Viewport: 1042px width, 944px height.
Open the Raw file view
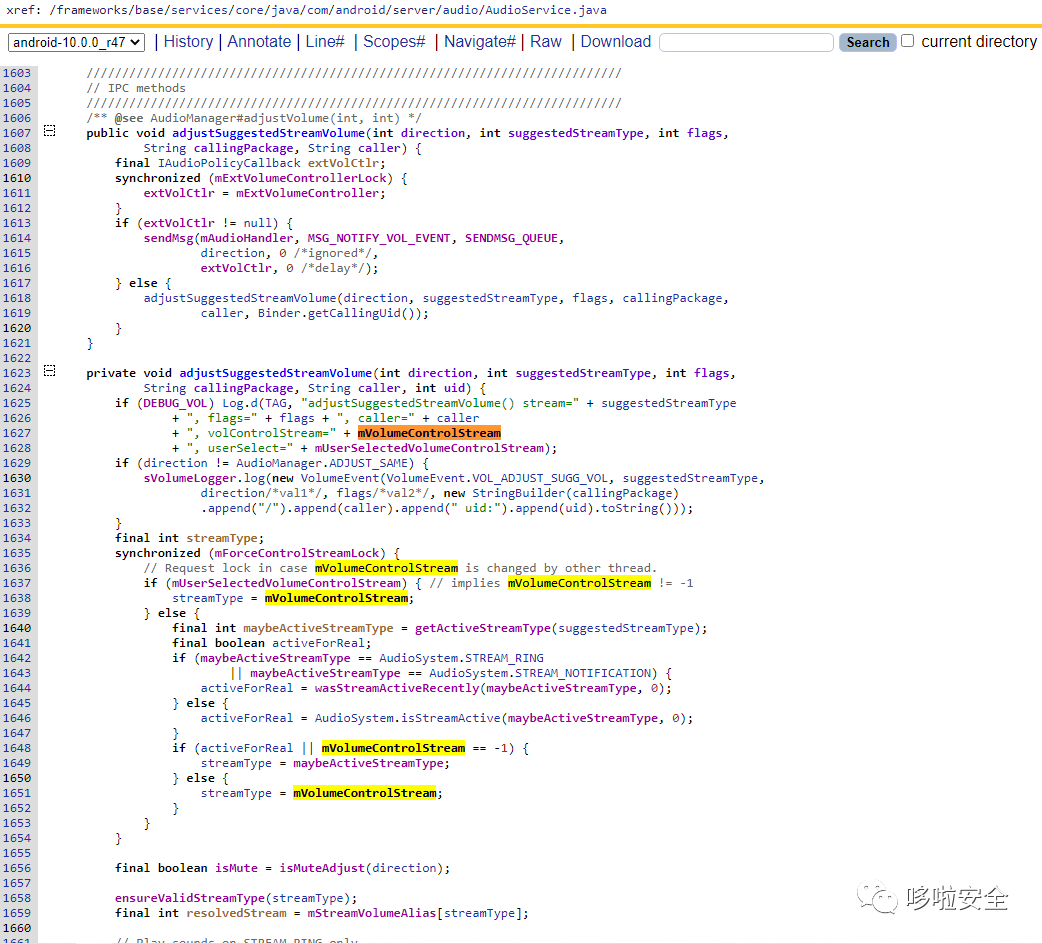546,42
